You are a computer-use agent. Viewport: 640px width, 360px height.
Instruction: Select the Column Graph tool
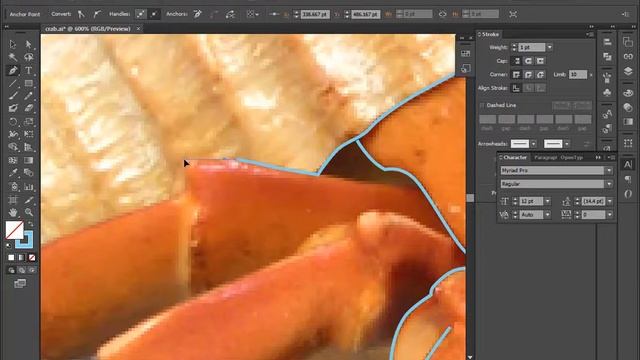29,187
